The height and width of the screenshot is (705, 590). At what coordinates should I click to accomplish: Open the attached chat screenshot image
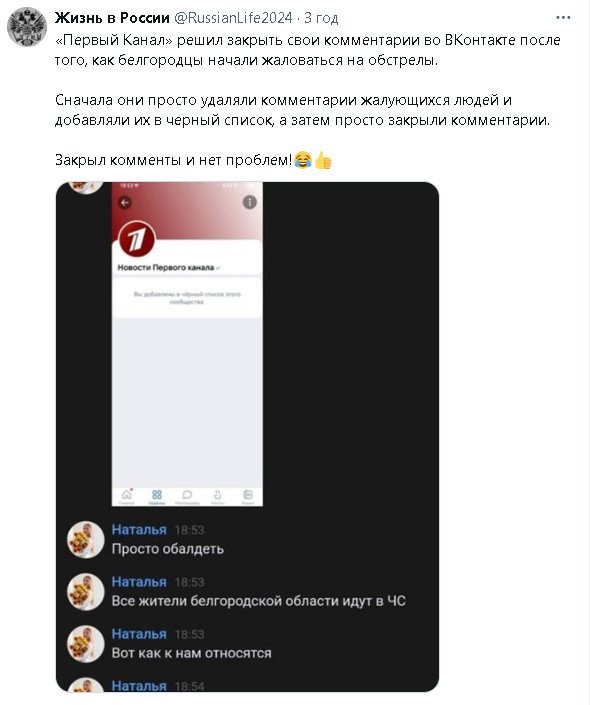tap(247, 437)
